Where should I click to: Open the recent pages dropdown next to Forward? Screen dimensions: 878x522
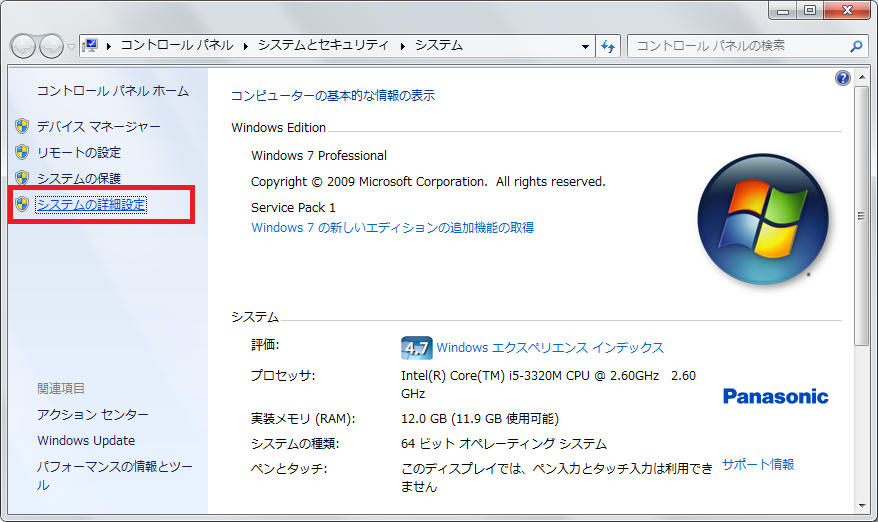(x=70, y=47)
